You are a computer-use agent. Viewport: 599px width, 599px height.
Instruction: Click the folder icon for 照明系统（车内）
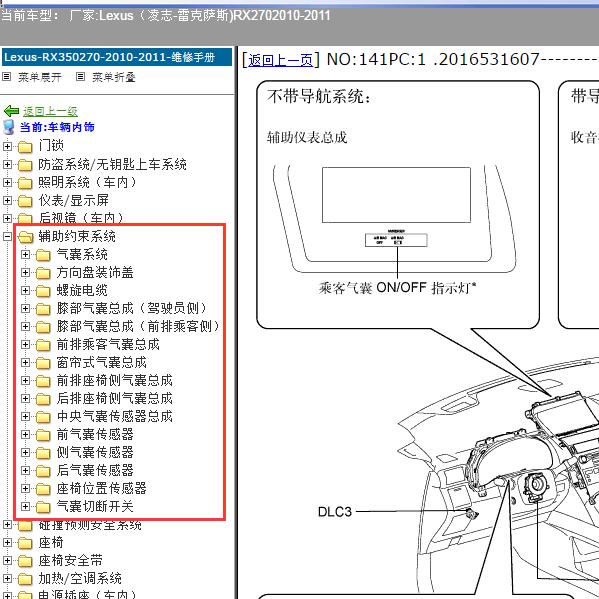(x=25, y=183)
